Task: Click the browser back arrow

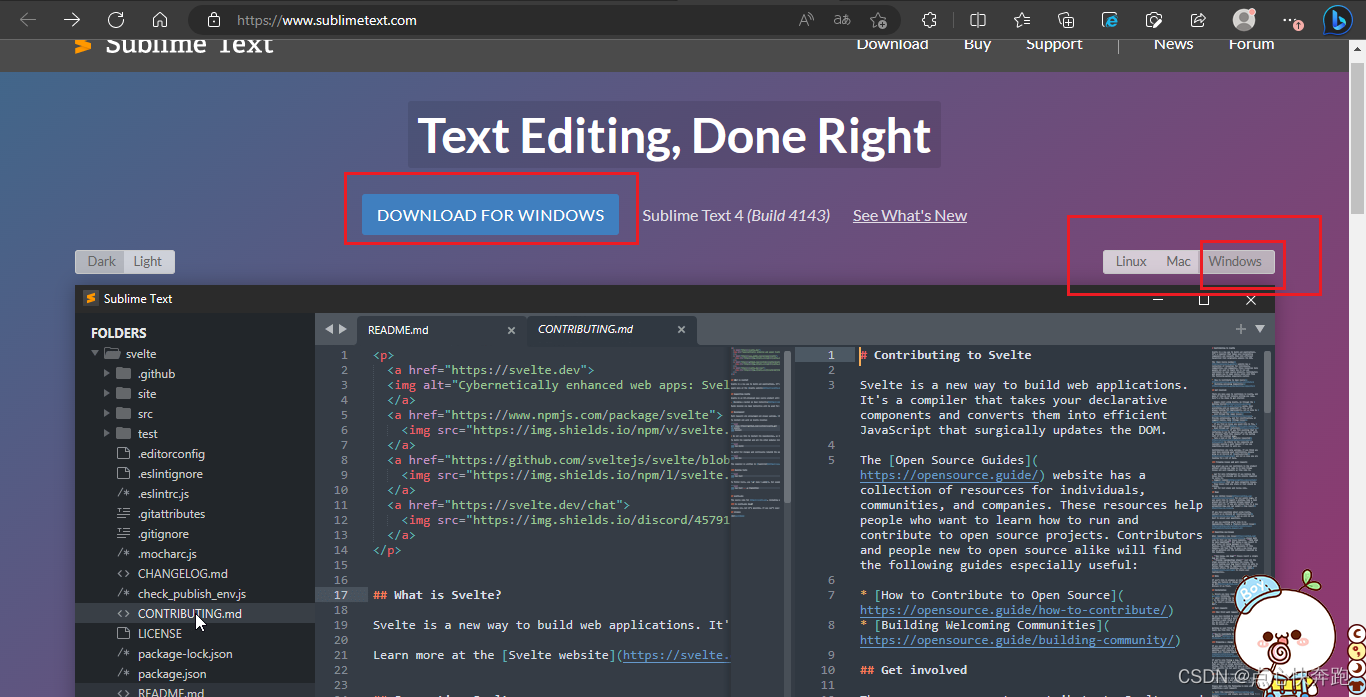Action: [x=28, y=20]
